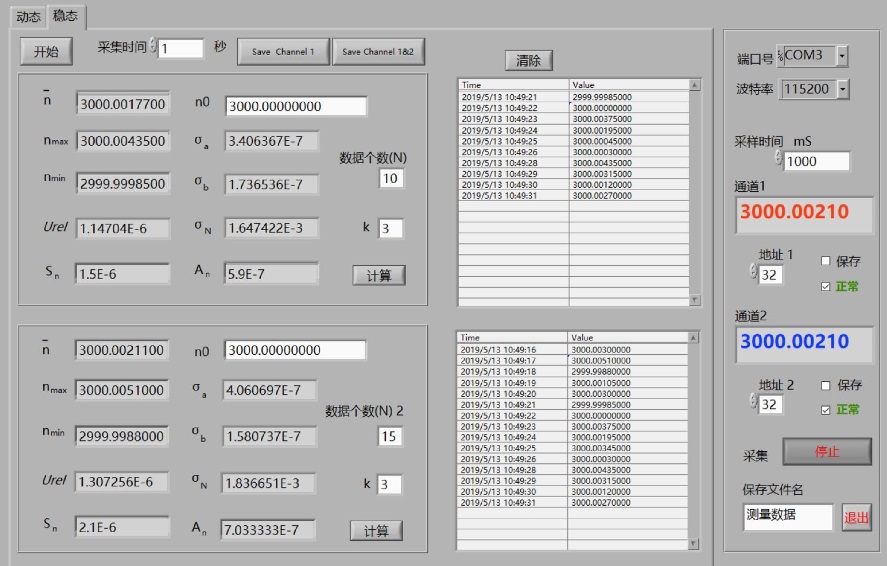Open the 波特率 115200 dropdown

point(842,89)
